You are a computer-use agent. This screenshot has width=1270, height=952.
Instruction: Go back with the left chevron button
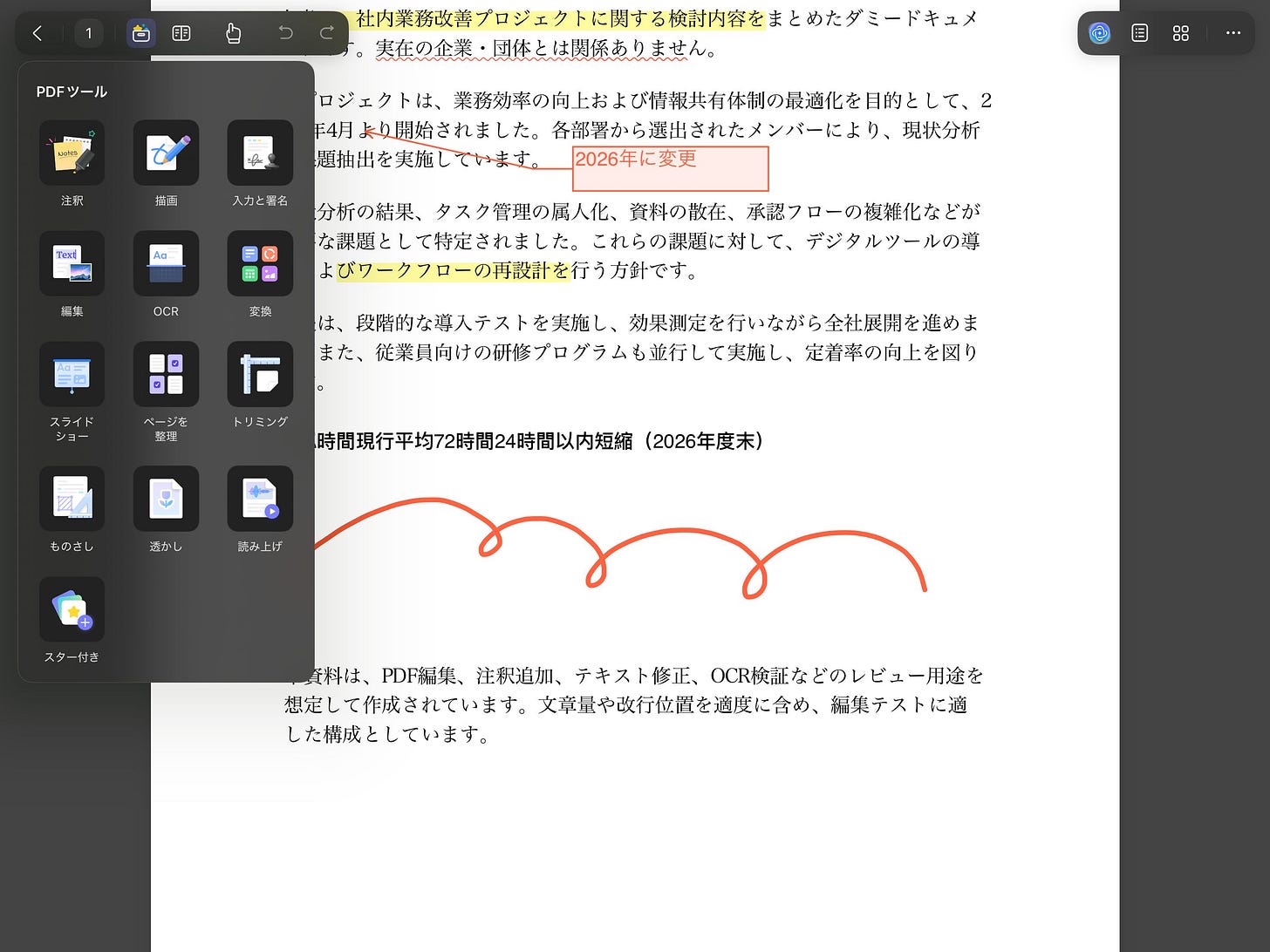coord(38,33)
